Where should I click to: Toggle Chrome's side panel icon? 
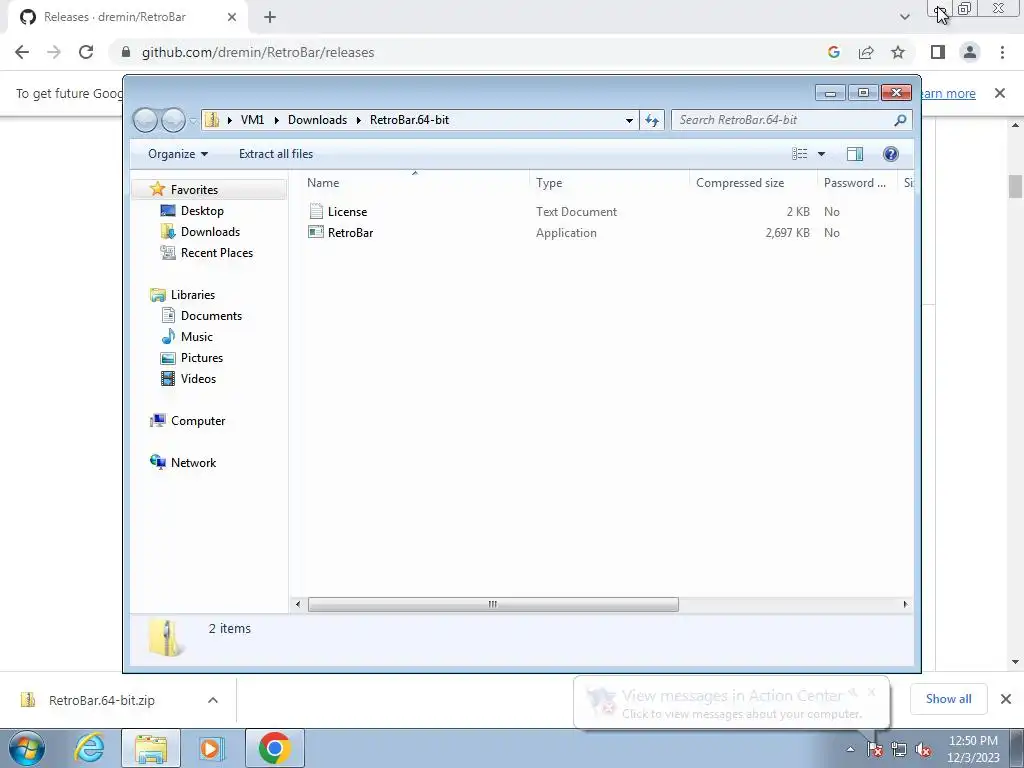[x=938, y=52]
